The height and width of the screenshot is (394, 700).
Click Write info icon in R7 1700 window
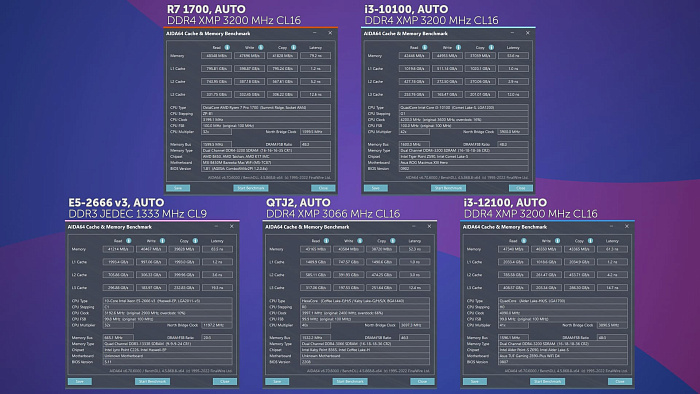[261, 47]
